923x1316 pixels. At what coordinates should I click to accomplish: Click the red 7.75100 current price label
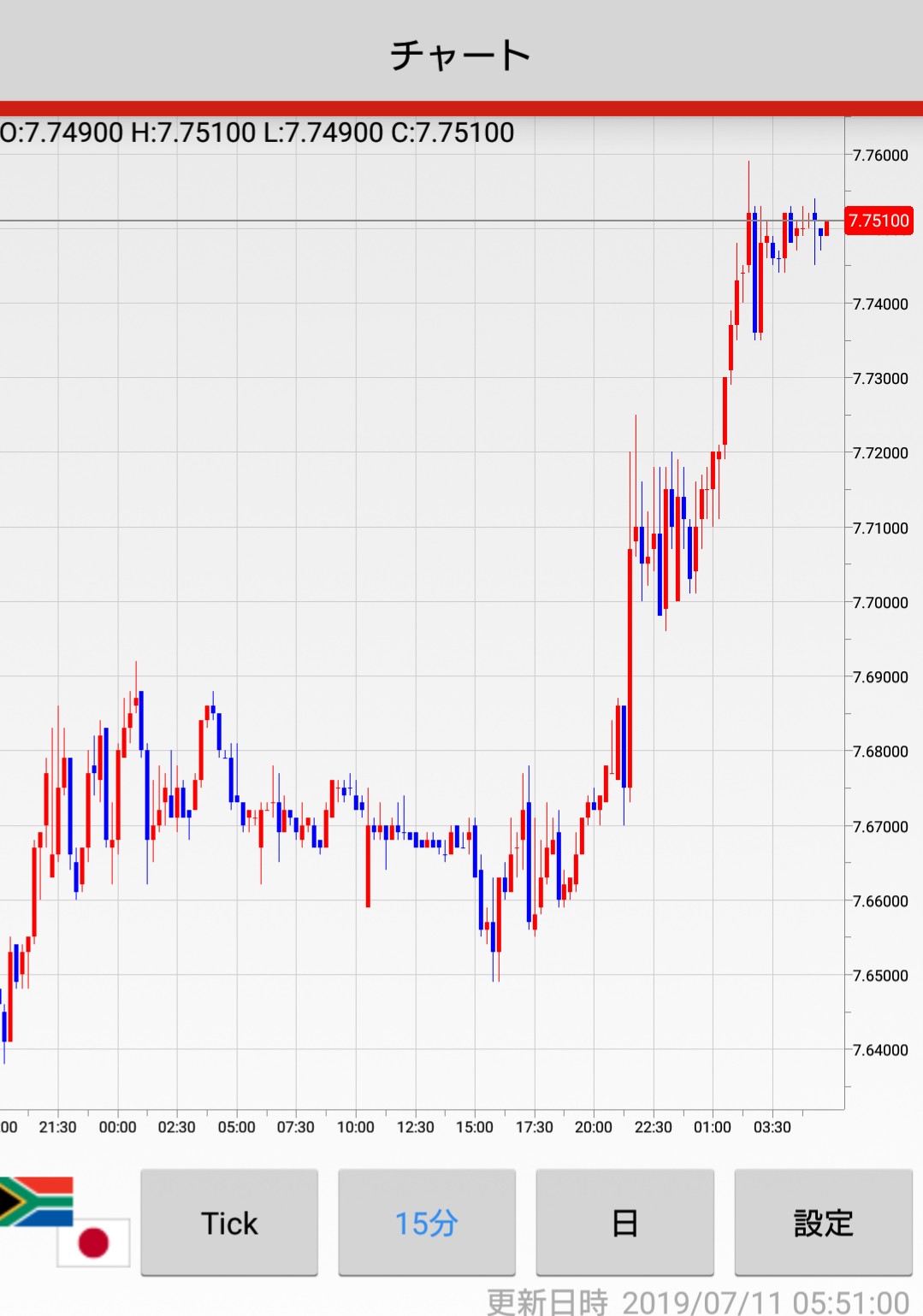pos(879,221)
